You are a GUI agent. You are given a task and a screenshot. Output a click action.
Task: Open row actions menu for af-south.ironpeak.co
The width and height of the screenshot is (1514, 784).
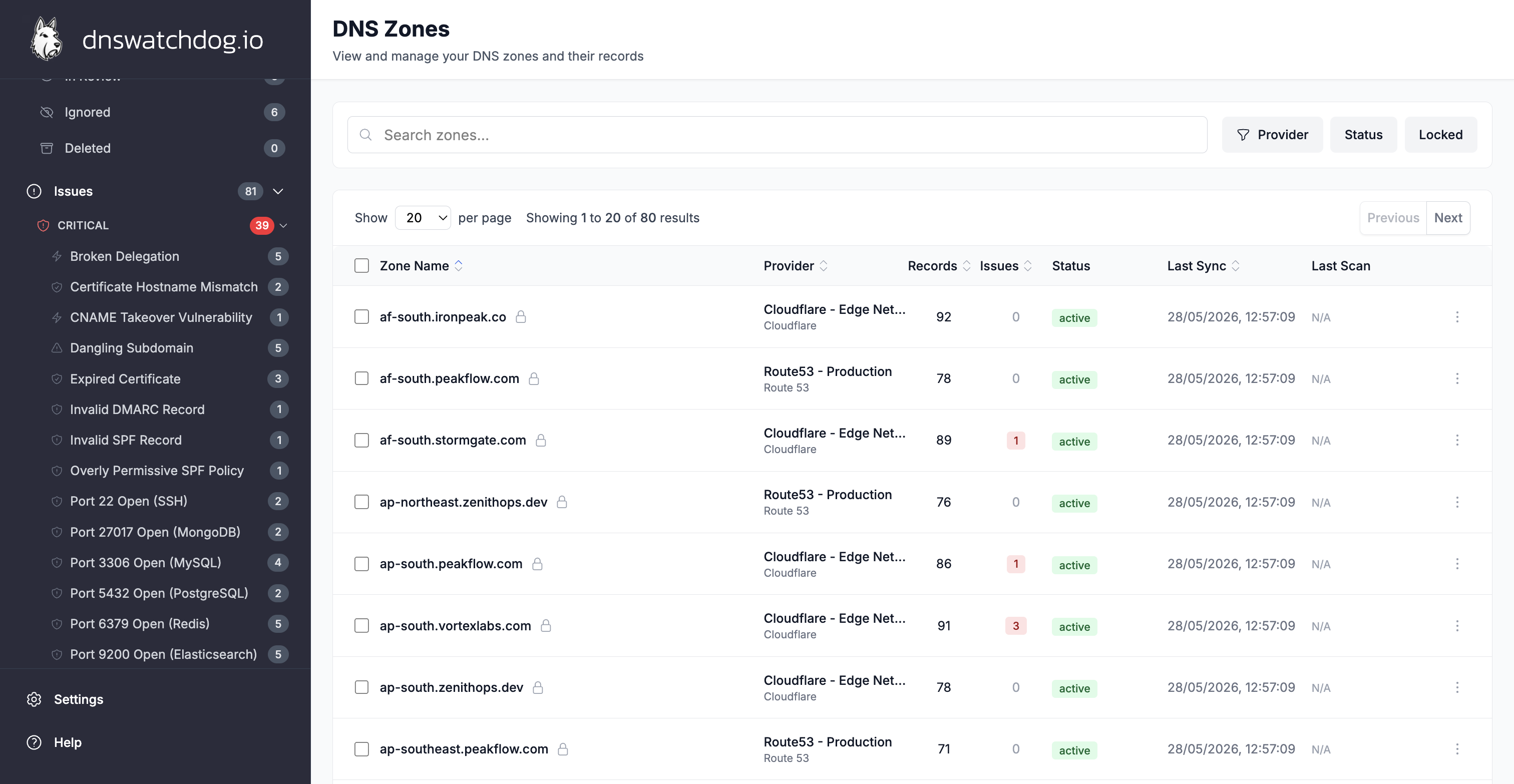tap(1457, 317)
